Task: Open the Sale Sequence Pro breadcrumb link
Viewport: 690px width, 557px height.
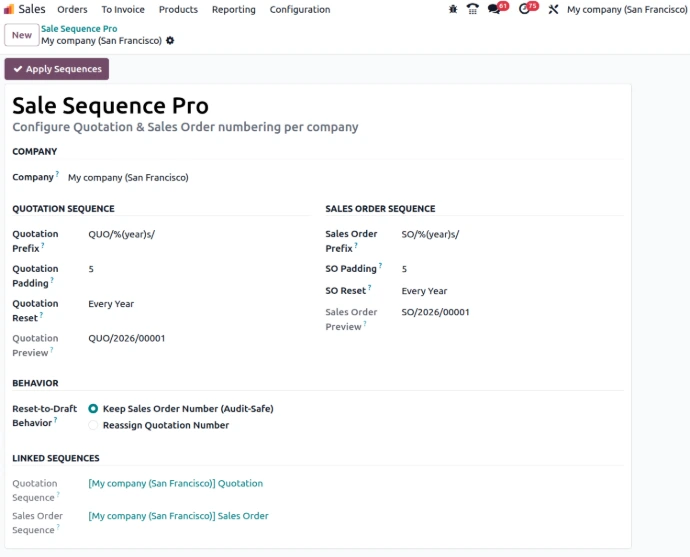Action: 79,29
